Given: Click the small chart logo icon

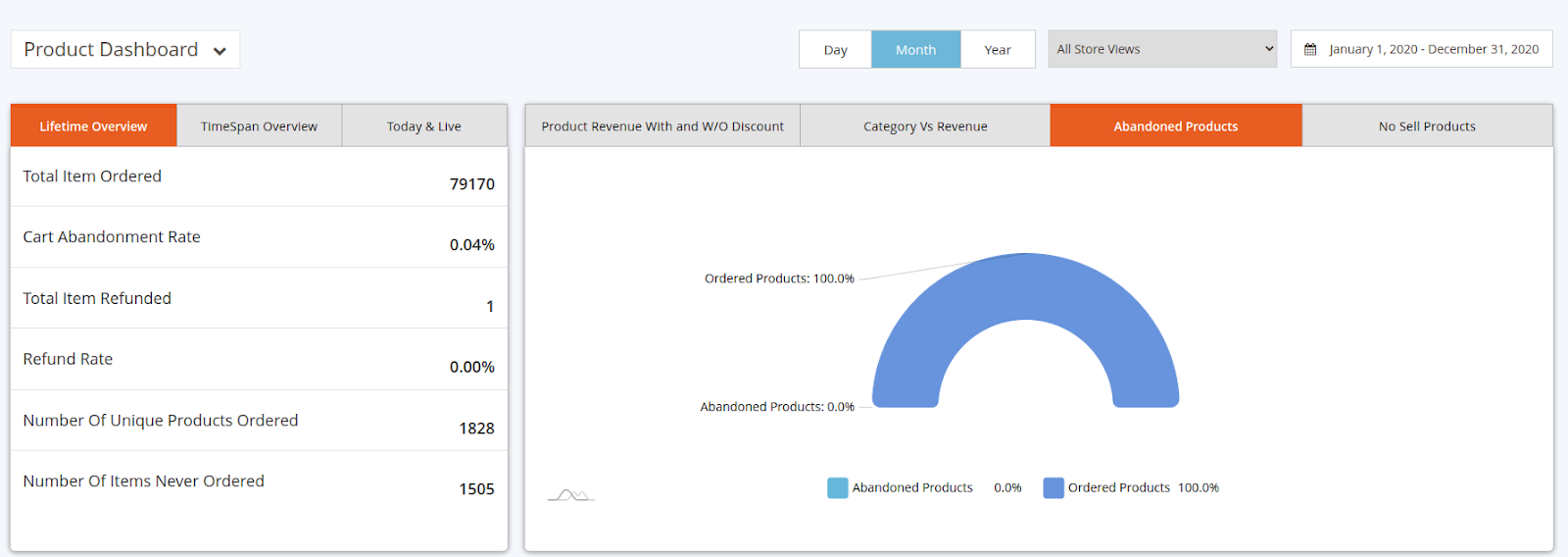Looking at the screenshot, I should pyautogui.click(x=570, y=495).
